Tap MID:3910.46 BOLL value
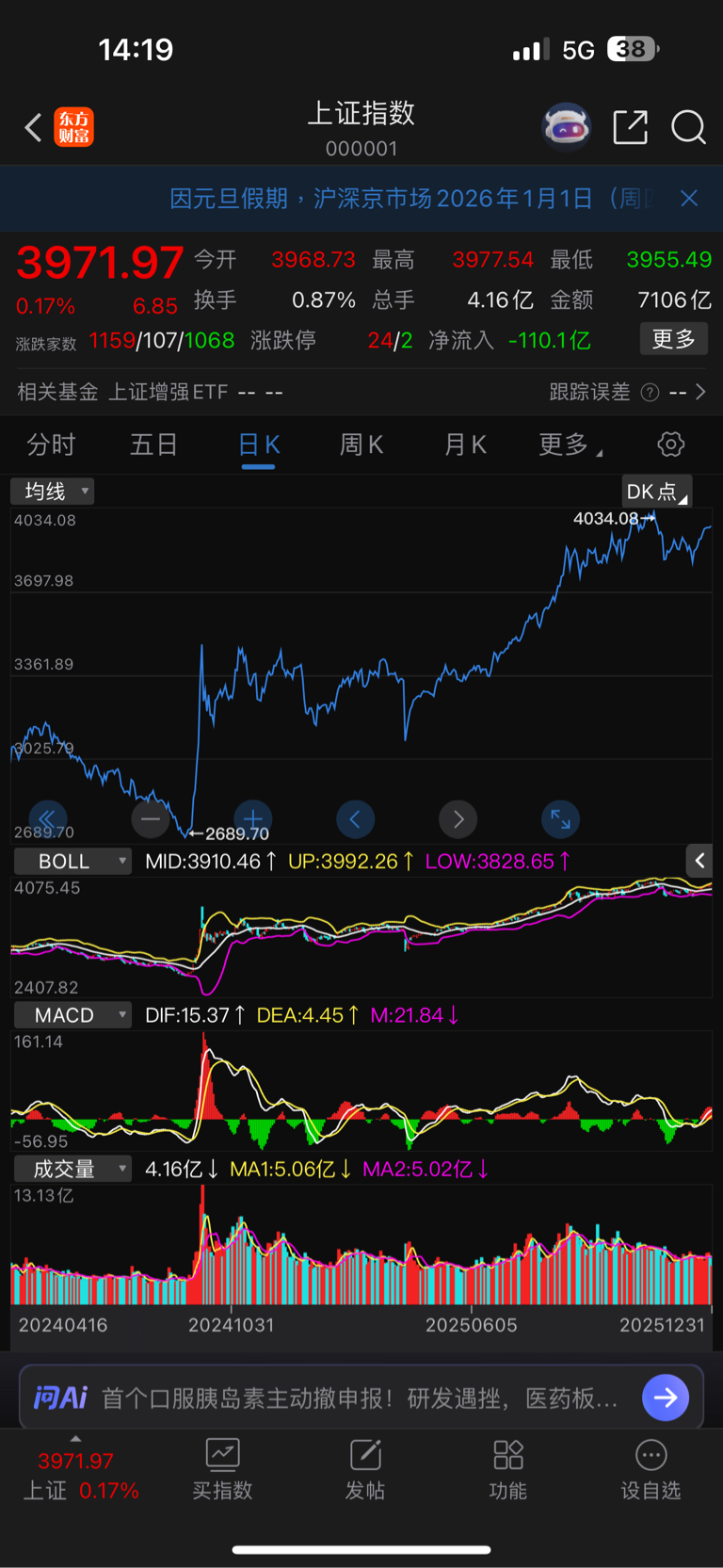723x1568 pixels. [x=211, y=861]
